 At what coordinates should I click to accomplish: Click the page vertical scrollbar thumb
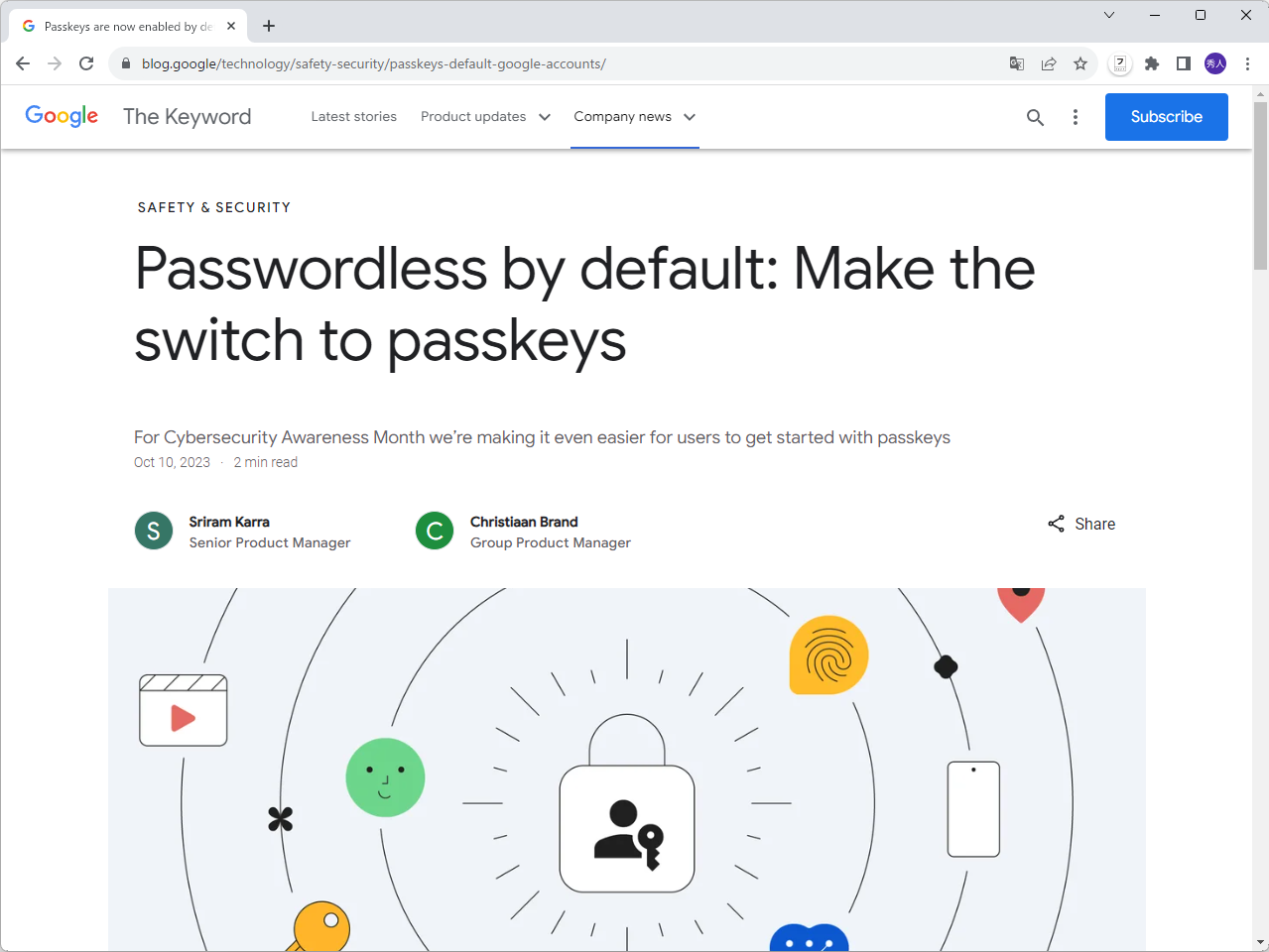[x=1260, y=185]
